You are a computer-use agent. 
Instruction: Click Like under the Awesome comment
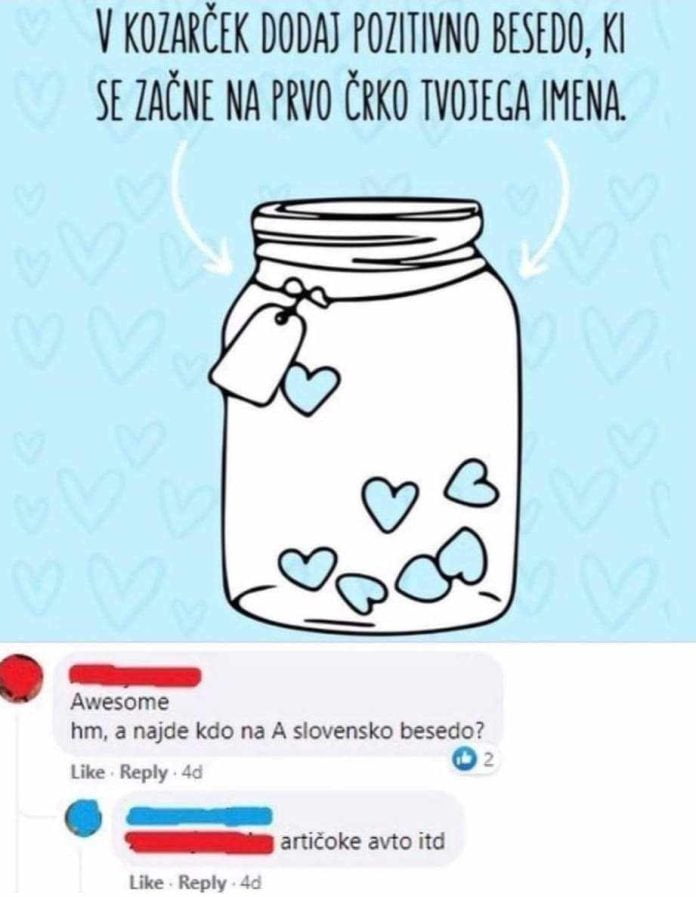[x=88, y=772]
